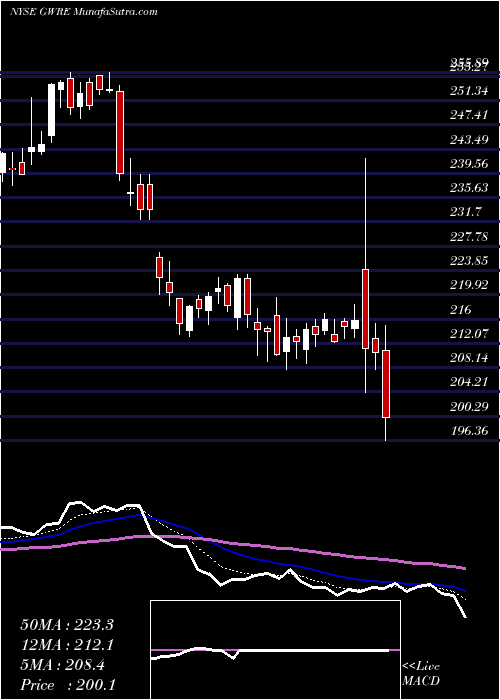
Task: Select the 243.49 price axis label
Action: 469,140
